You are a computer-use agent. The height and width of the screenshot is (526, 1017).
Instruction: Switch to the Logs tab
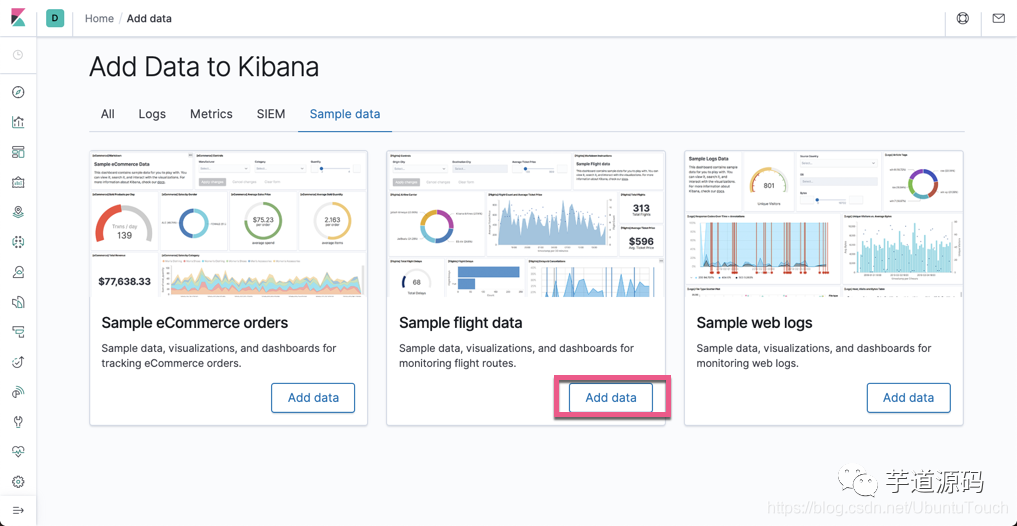[x=152, y=114]
